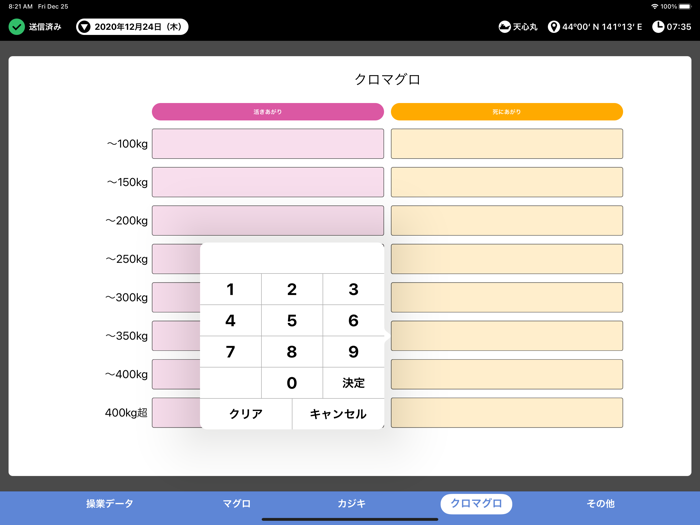700x525 pixels.
Task: Open the その他 tab
Action: (600, 504)
